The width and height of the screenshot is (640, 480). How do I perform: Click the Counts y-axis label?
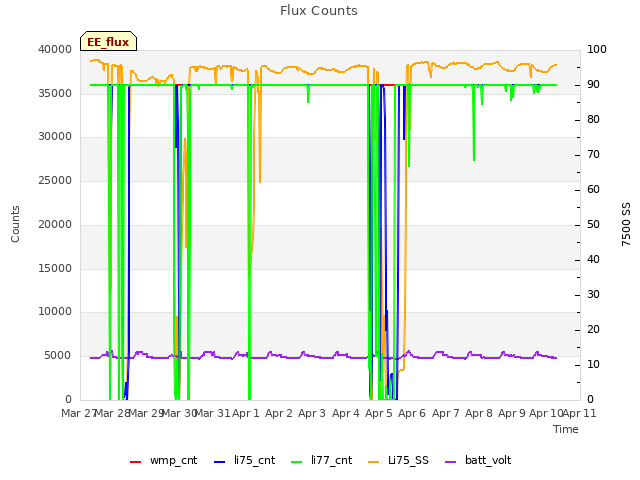point(15,224)
